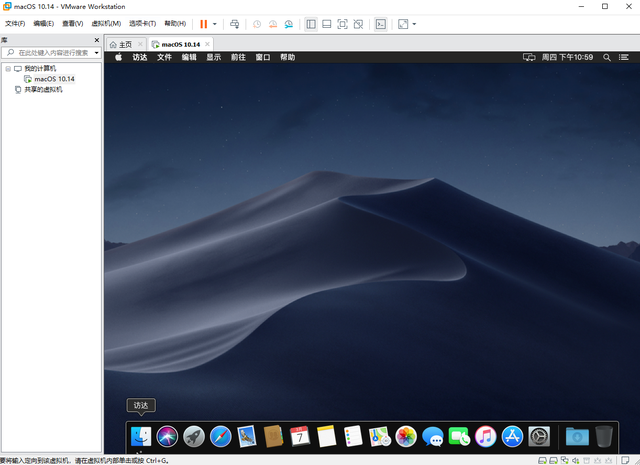Image resolution: width=640 pixels, height=465 pixels.
Task: Open App Store icon in Dock
Action: click(512, 436)
